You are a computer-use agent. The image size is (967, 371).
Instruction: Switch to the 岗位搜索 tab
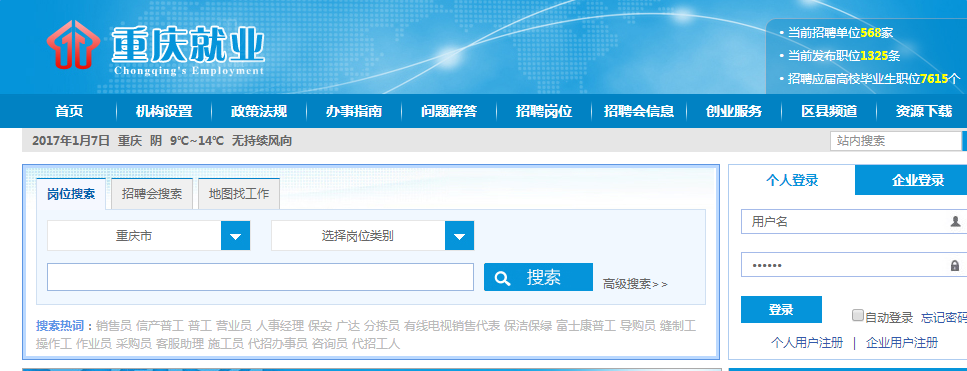72,194
